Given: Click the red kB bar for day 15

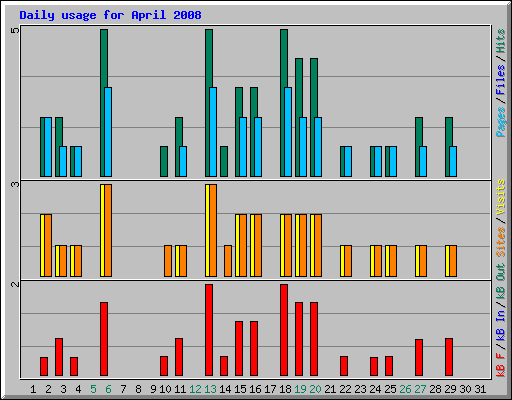Looking at the screenshot, I should click(x=239, y=349).
